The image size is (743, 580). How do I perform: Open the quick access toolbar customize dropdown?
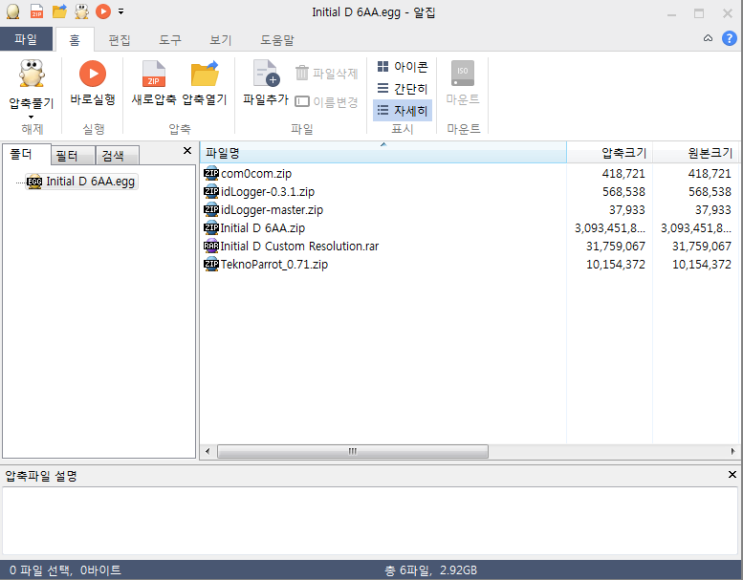(121, 12)
